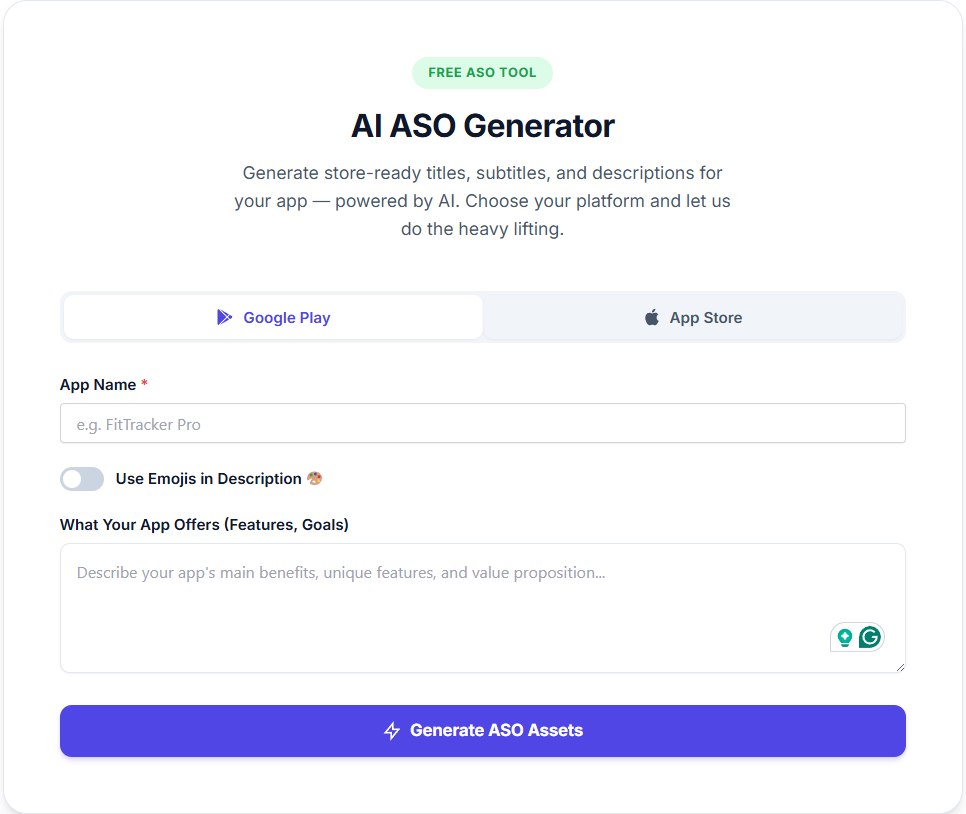Click the Apple logo on the App Store tab

tap(651, 317)
